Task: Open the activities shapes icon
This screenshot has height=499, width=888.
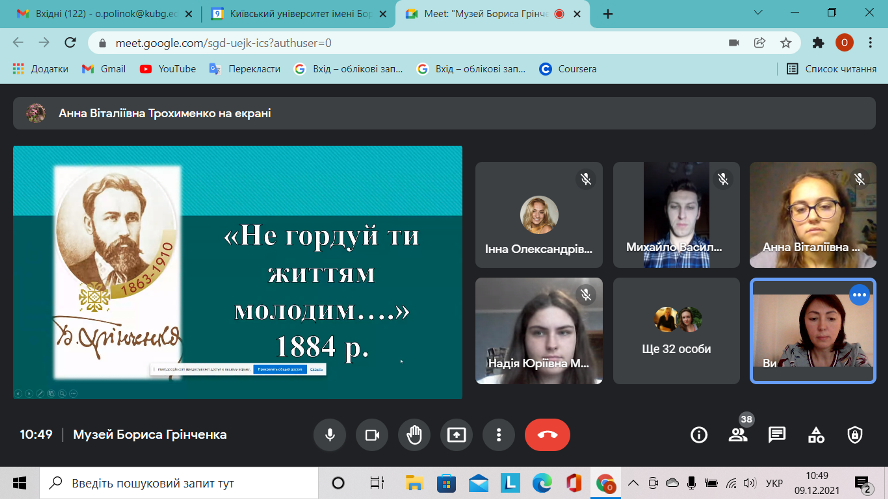Action: coord(816,435)
